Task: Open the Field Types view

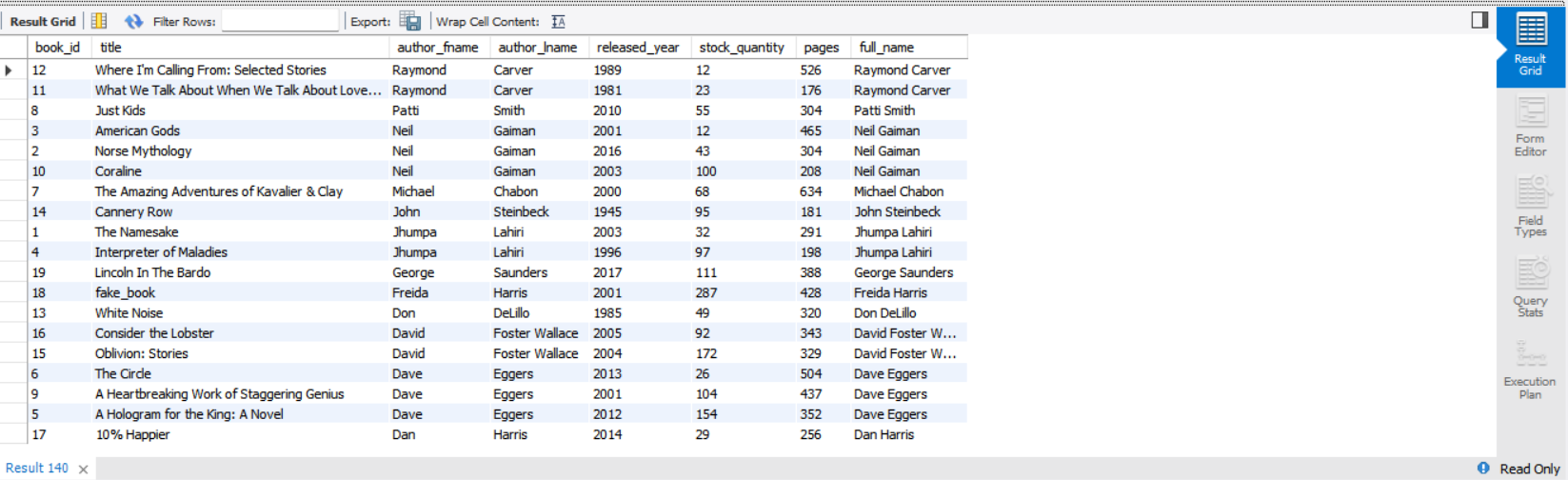Action: (x=1530, y=208)
